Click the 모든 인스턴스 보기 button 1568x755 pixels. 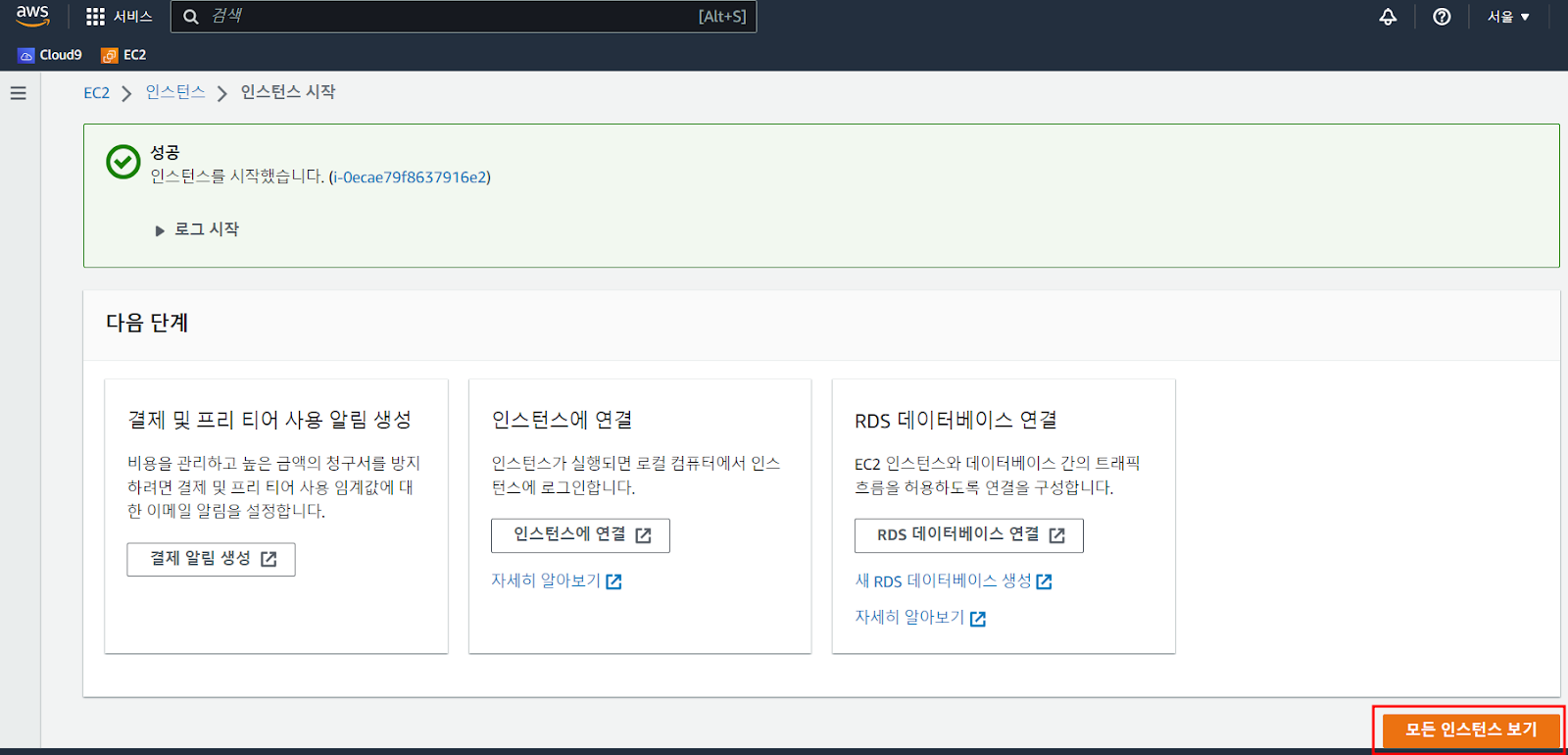(1471, 730)
